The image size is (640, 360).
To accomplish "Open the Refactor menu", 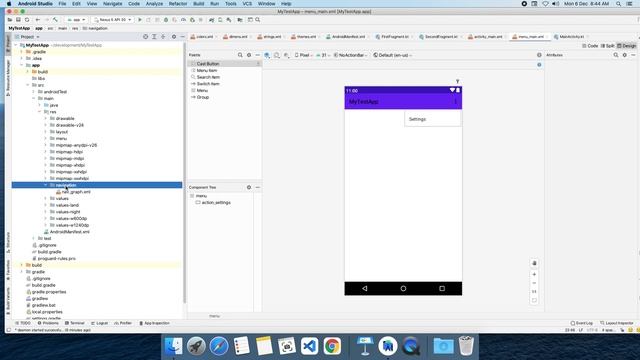I will 178,4.
